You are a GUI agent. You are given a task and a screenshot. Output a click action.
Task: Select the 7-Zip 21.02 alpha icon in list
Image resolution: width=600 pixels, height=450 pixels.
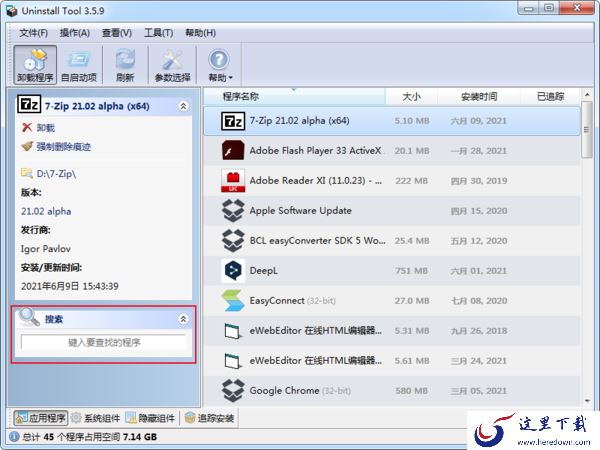pyautogui.click(x=233, y=121)
